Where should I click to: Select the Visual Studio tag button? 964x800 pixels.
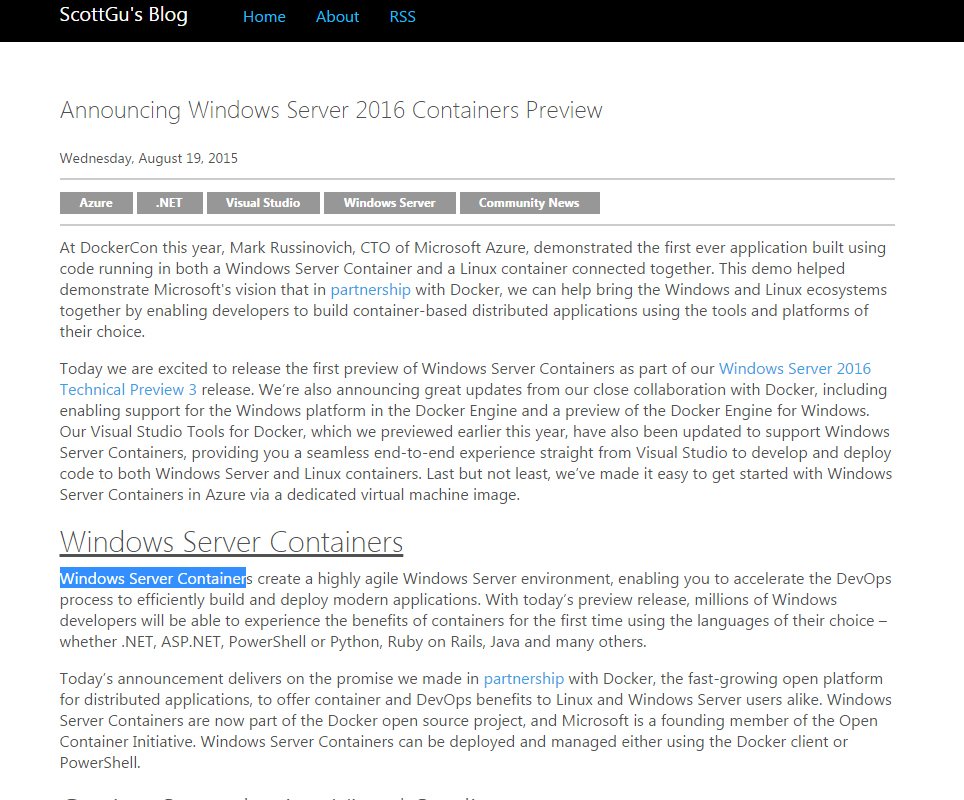[x=263, y=203]
